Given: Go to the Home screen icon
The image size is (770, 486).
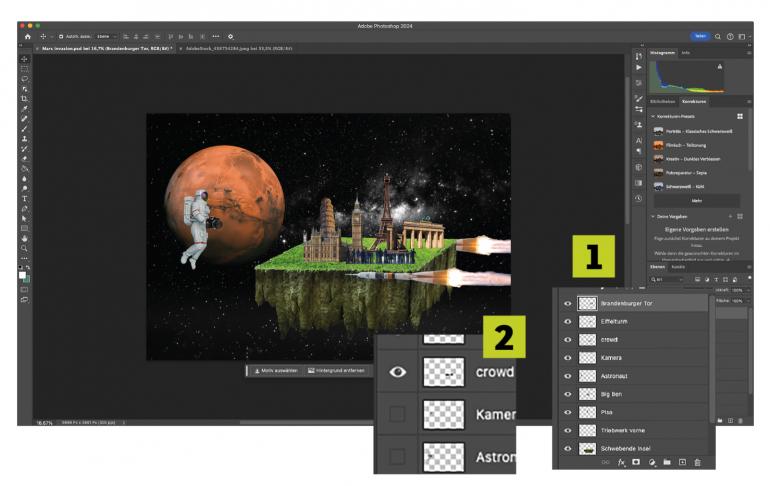Looking at the screenshot, I should (x=28, y=36).
